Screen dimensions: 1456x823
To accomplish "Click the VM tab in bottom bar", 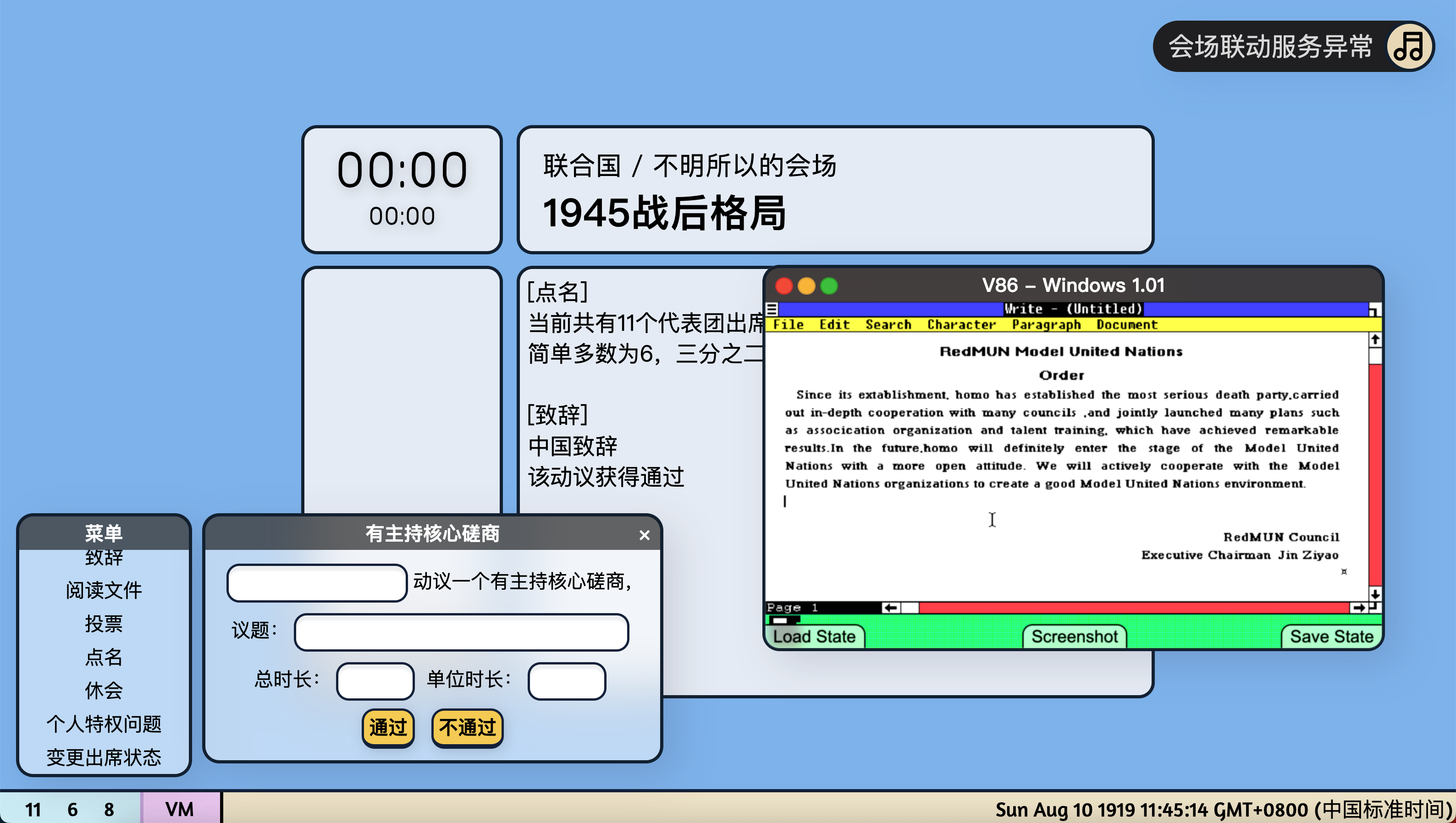I will (x=180, y=809).
